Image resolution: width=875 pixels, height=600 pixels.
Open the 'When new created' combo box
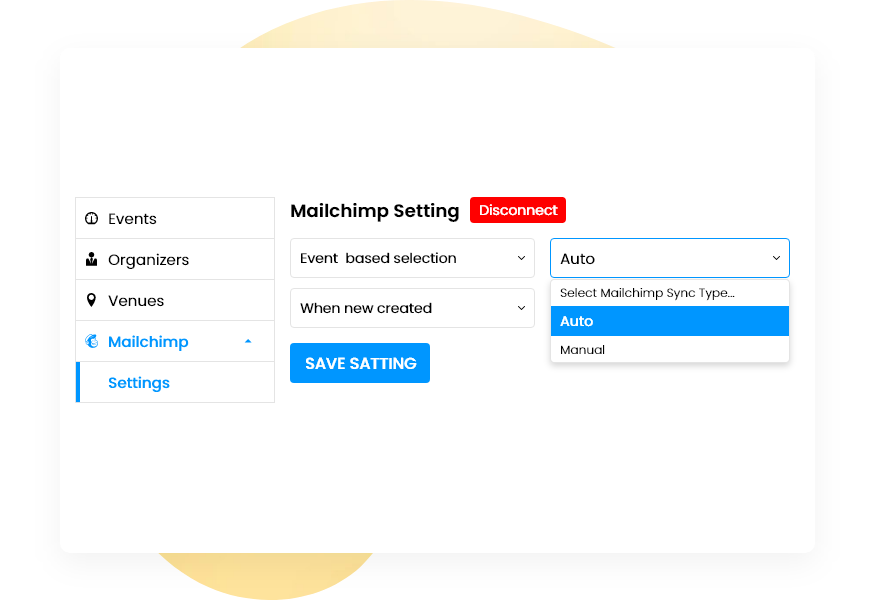coord(412,308)
